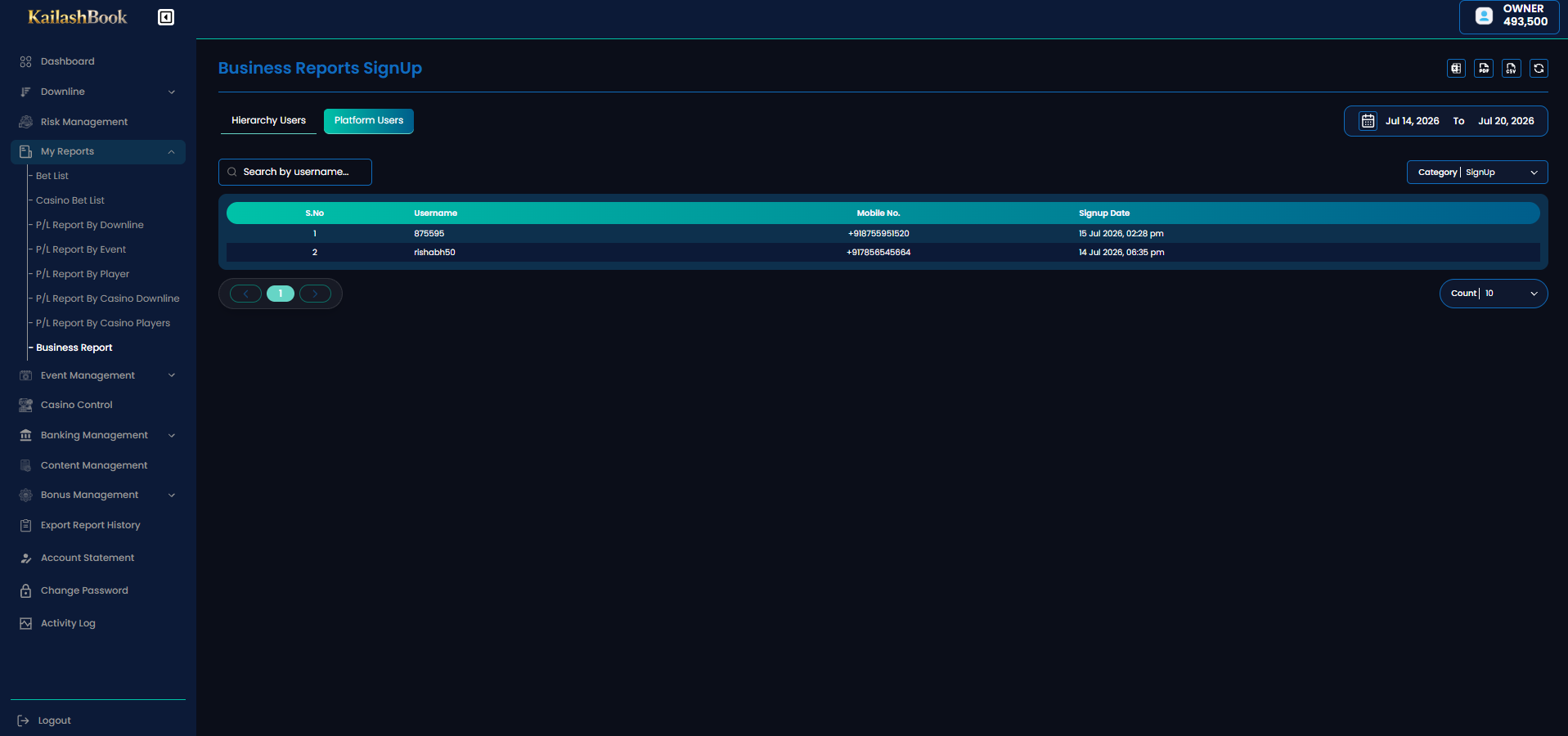Click the Signup Date column header

(1104, 213)
